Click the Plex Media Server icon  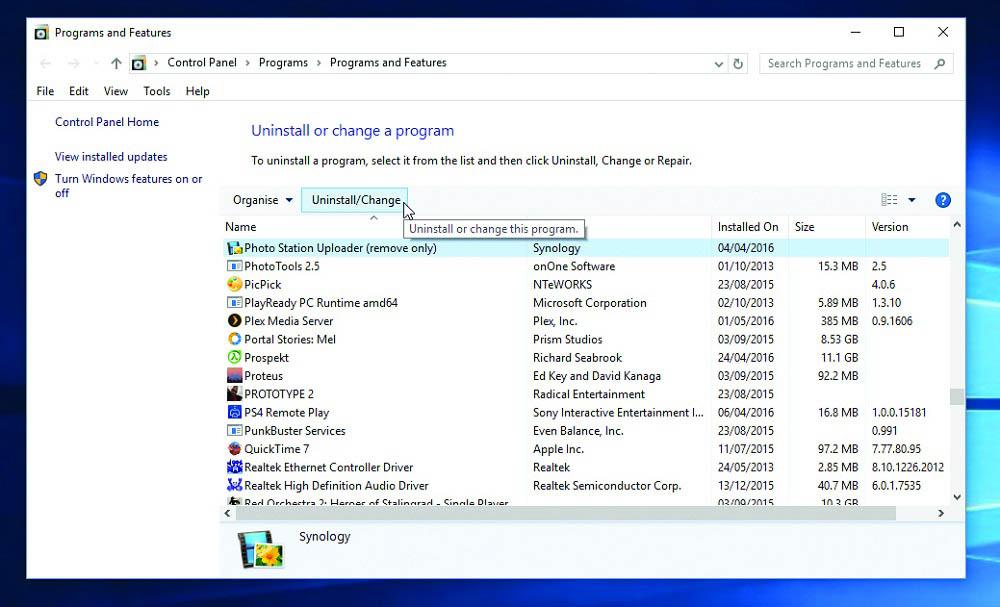[234, 321]
